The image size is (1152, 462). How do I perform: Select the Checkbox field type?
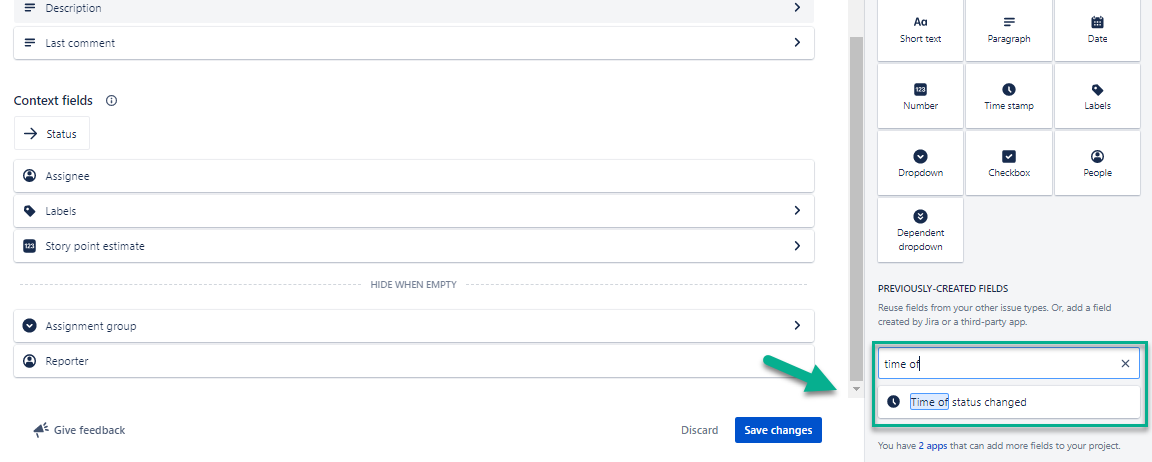point(1008,164)
